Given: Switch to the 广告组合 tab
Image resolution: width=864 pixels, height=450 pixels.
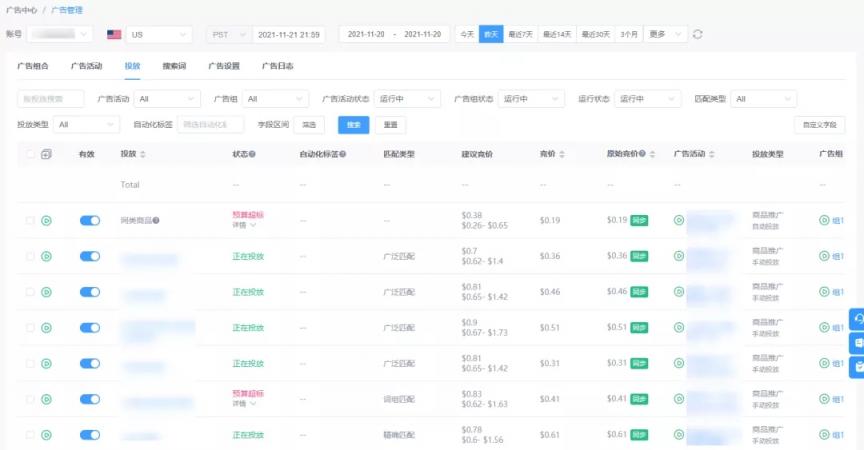Looking at the screenshot, I should pos(33,66).
